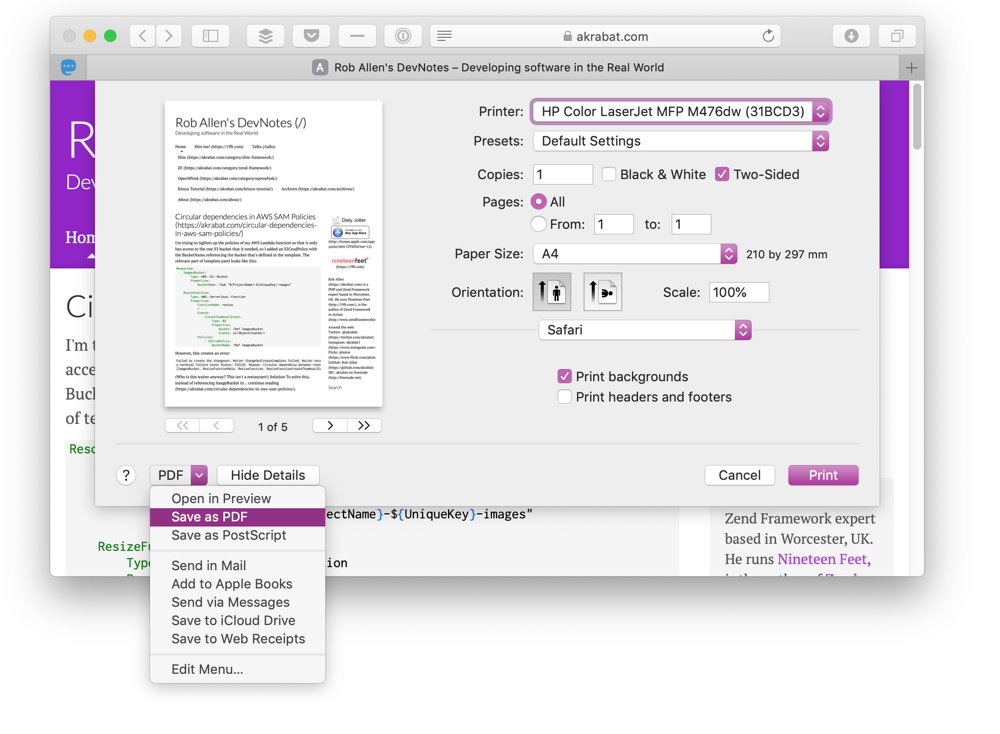Click the stacked layers extension icon

point(265,36)
